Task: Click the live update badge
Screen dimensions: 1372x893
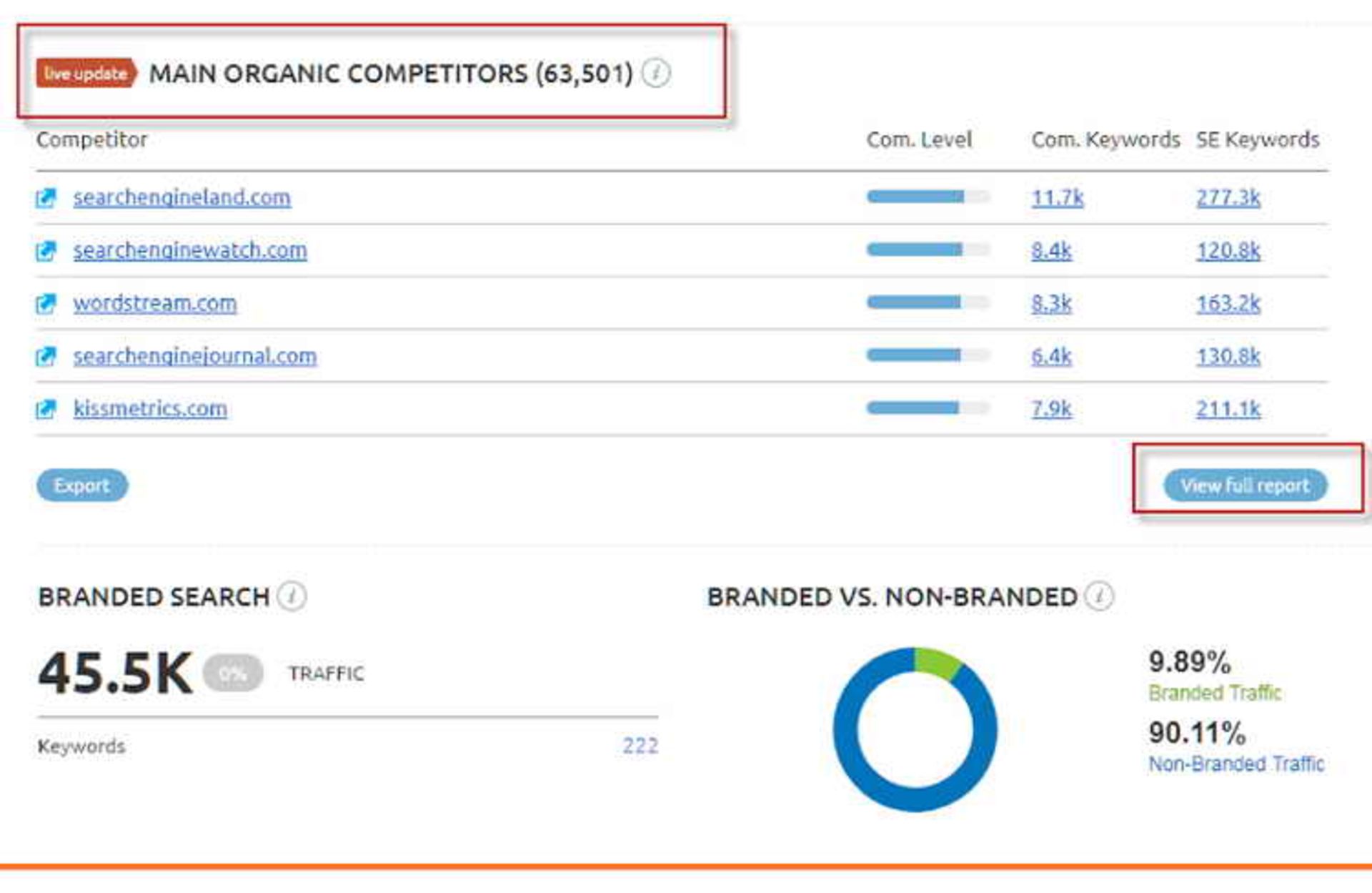Action: click(x=84, y=72)
